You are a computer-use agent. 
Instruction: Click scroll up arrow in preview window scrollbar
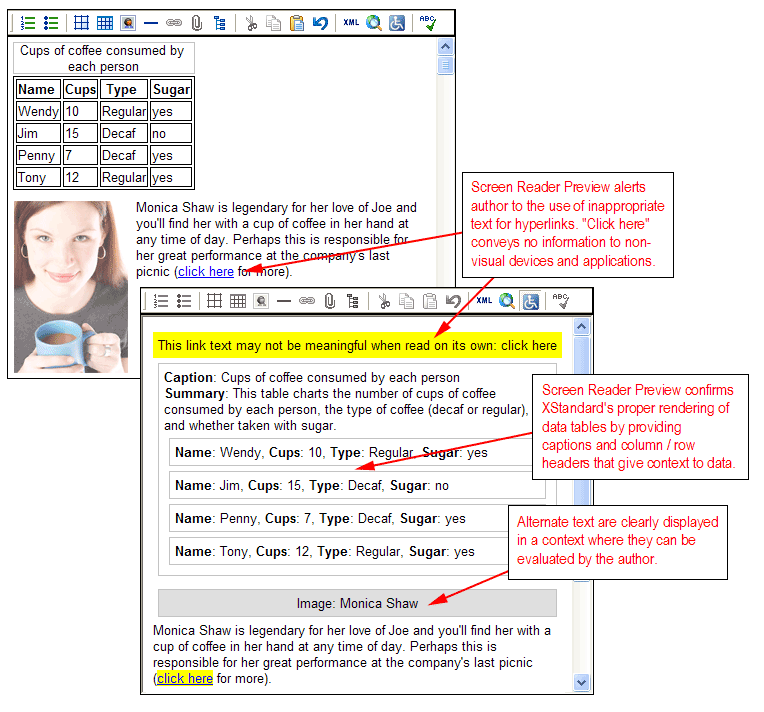(x=581, y=327)
